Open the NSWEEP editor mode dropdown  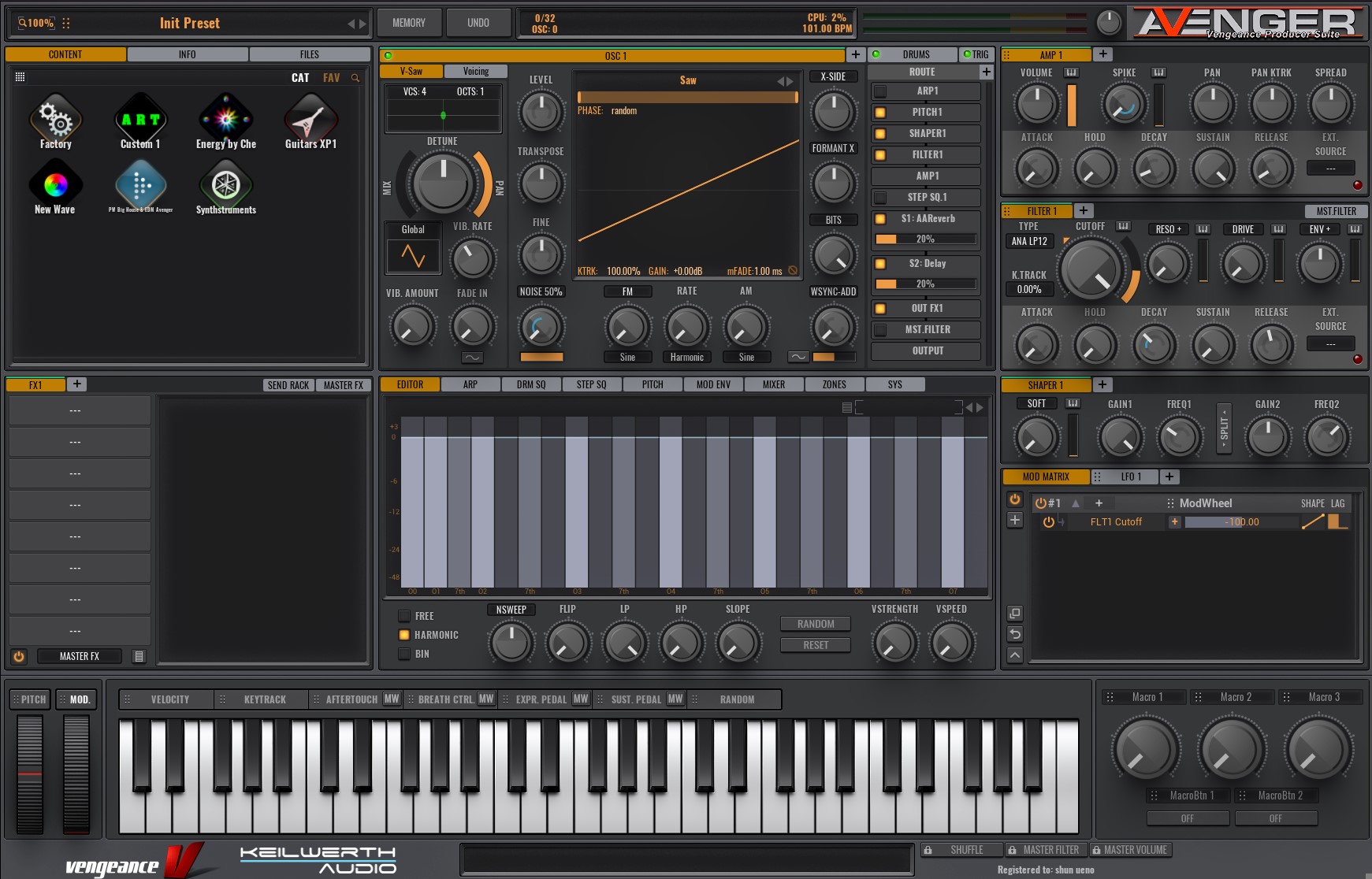511,610
